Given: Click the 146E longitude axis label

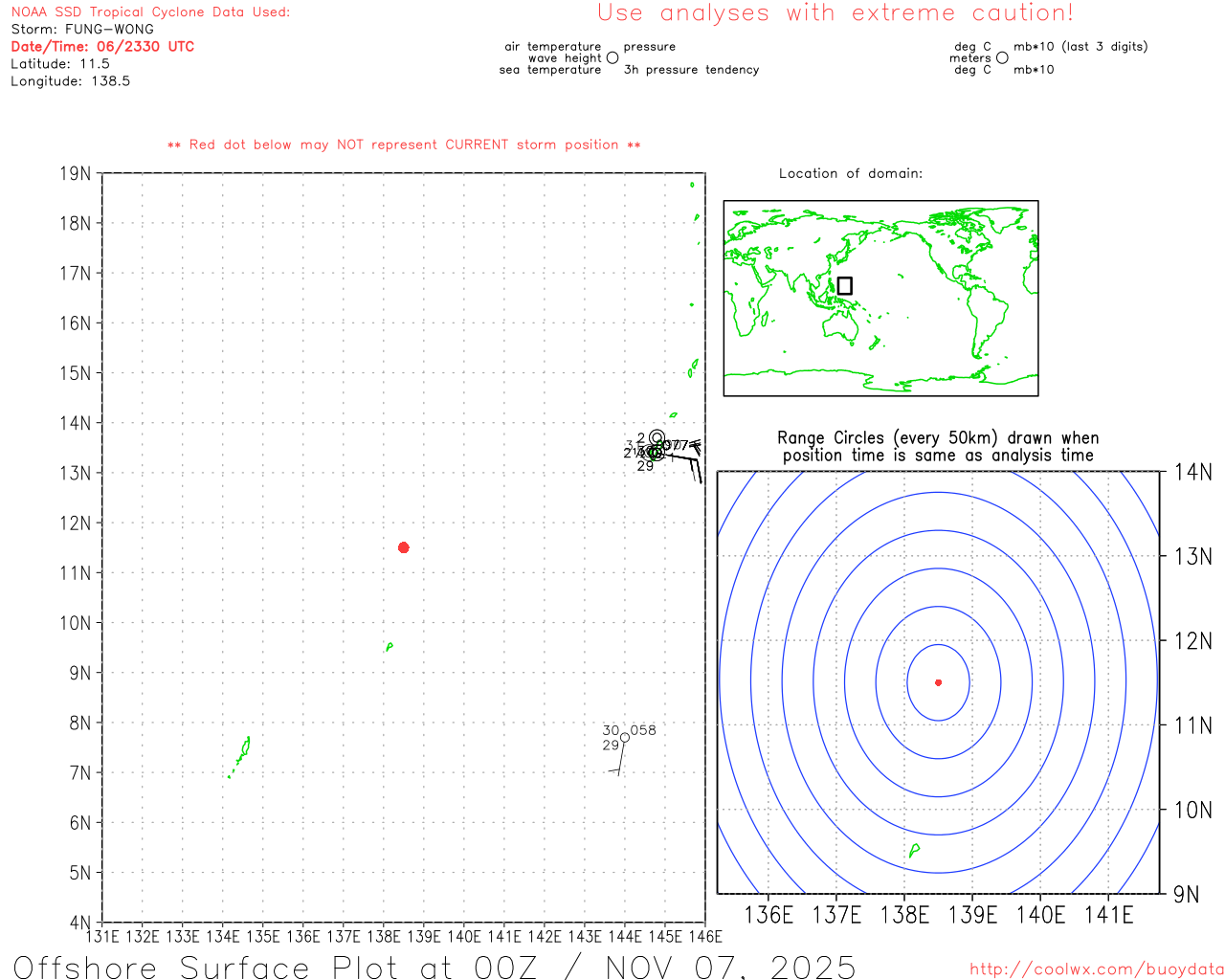Looking at the screenshot, I should point(705,936).
